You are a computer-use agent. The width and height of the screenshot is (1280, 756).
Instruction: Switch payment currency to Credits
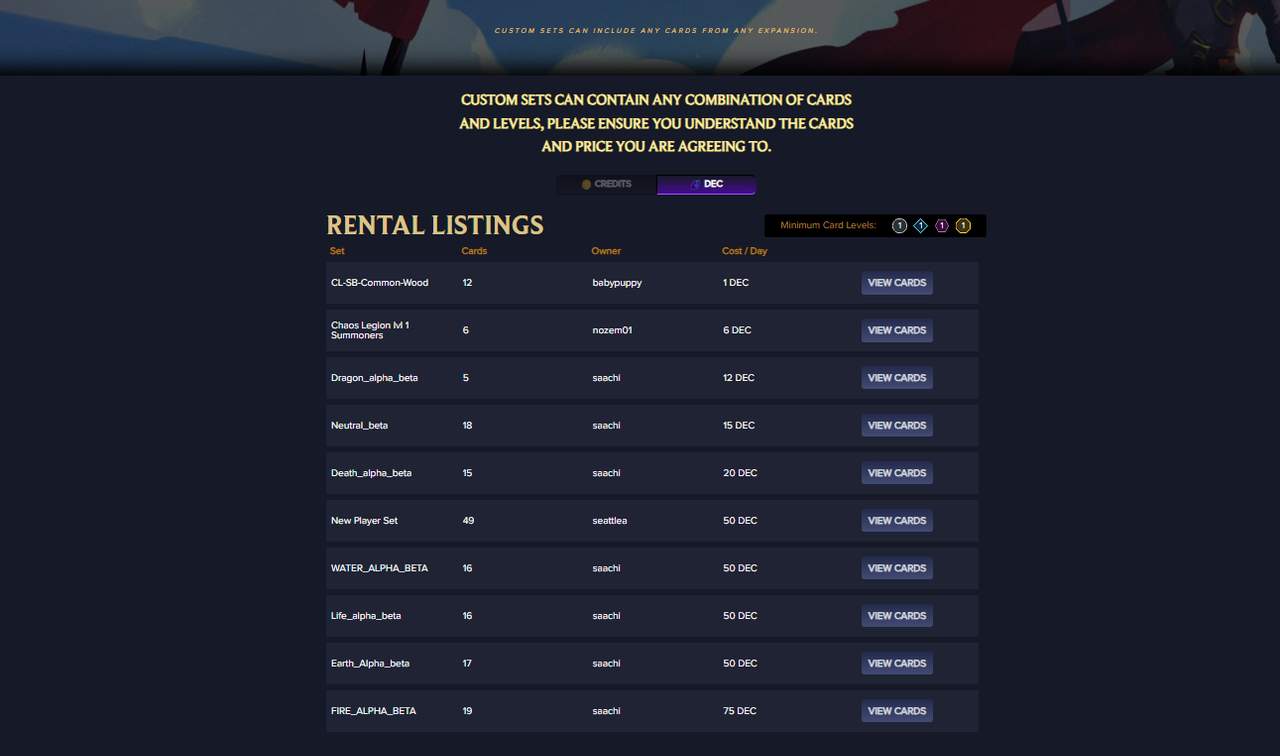[x=606, y=185]
